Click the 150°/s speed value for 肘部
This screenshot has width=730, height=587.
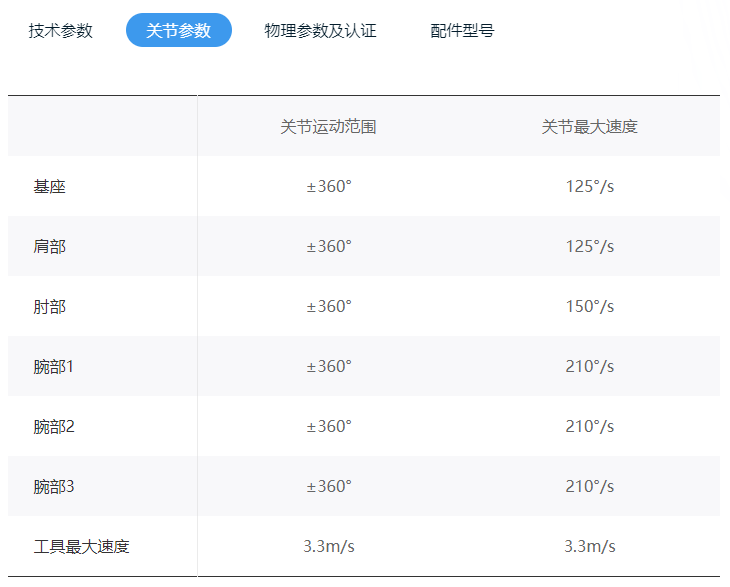(x=589, y=307)
